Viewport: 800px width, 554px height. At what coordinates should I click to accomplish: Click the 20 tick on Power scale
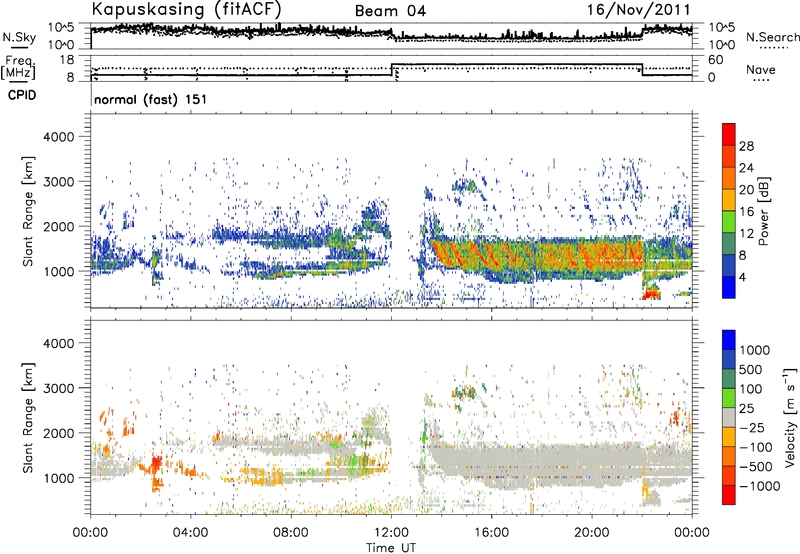click(x=746, y=190)
